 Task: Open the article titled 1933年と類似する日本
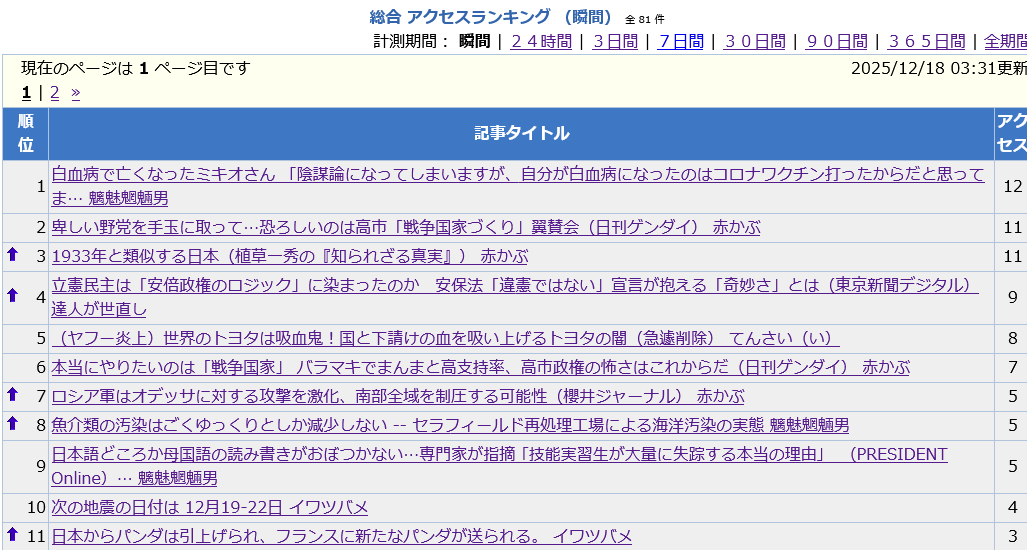click(x=290, y=256)
